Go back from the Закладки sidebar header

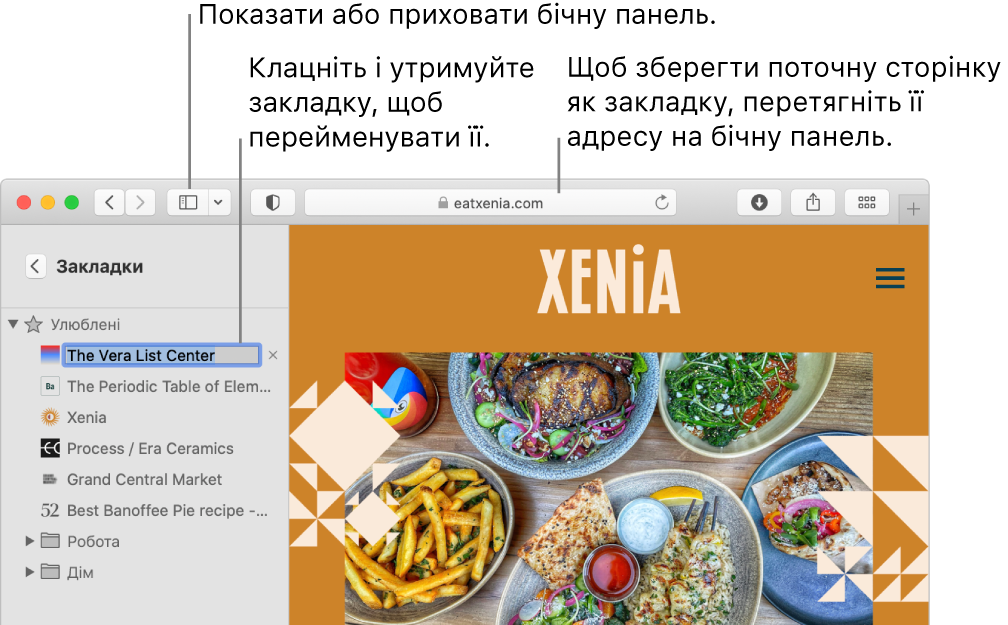(x=36, y=266)
